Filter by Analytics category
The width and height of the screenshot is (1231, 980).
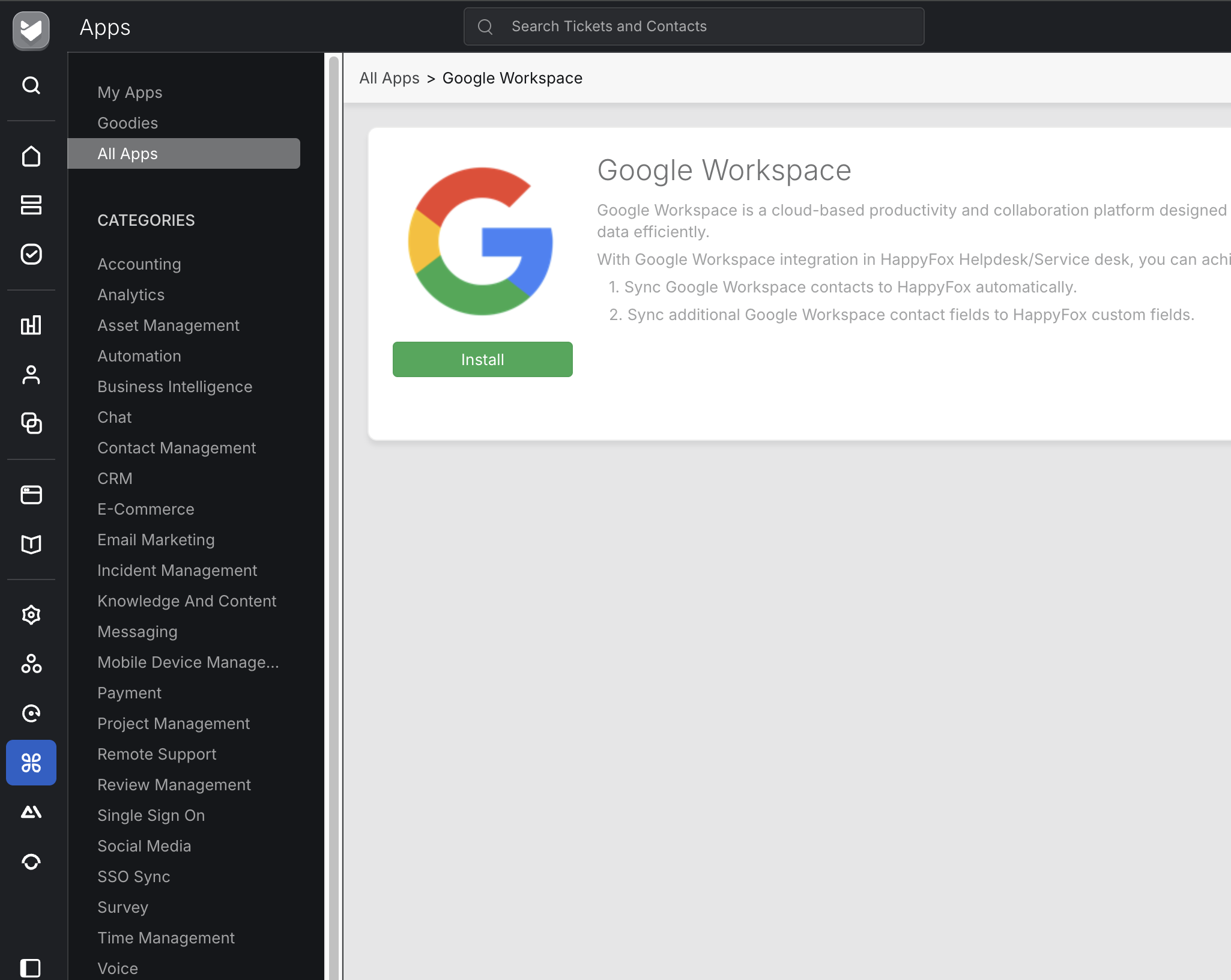(x=131, y=295)
